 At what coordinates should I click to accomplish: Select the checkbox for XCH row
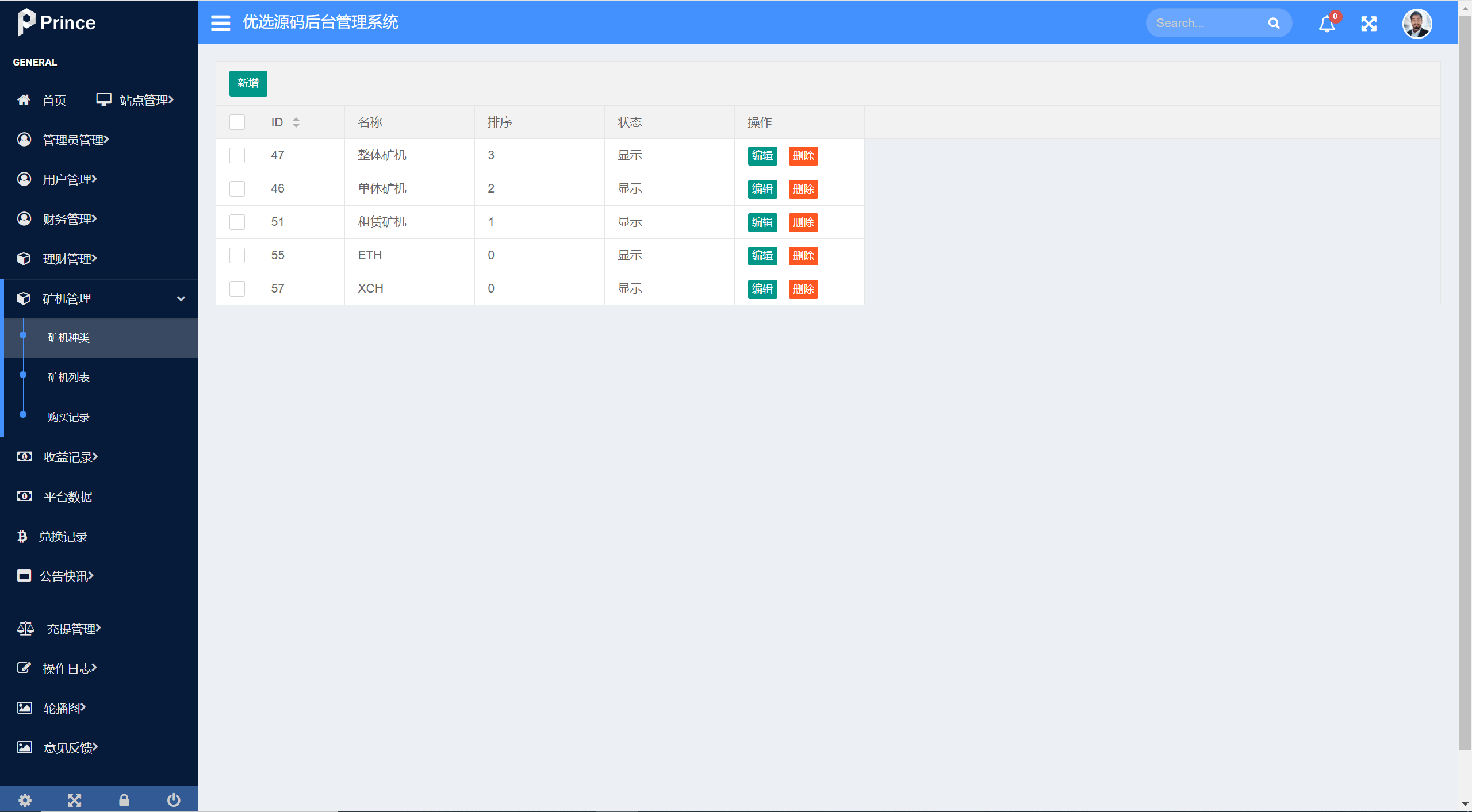tap(237, 288)
